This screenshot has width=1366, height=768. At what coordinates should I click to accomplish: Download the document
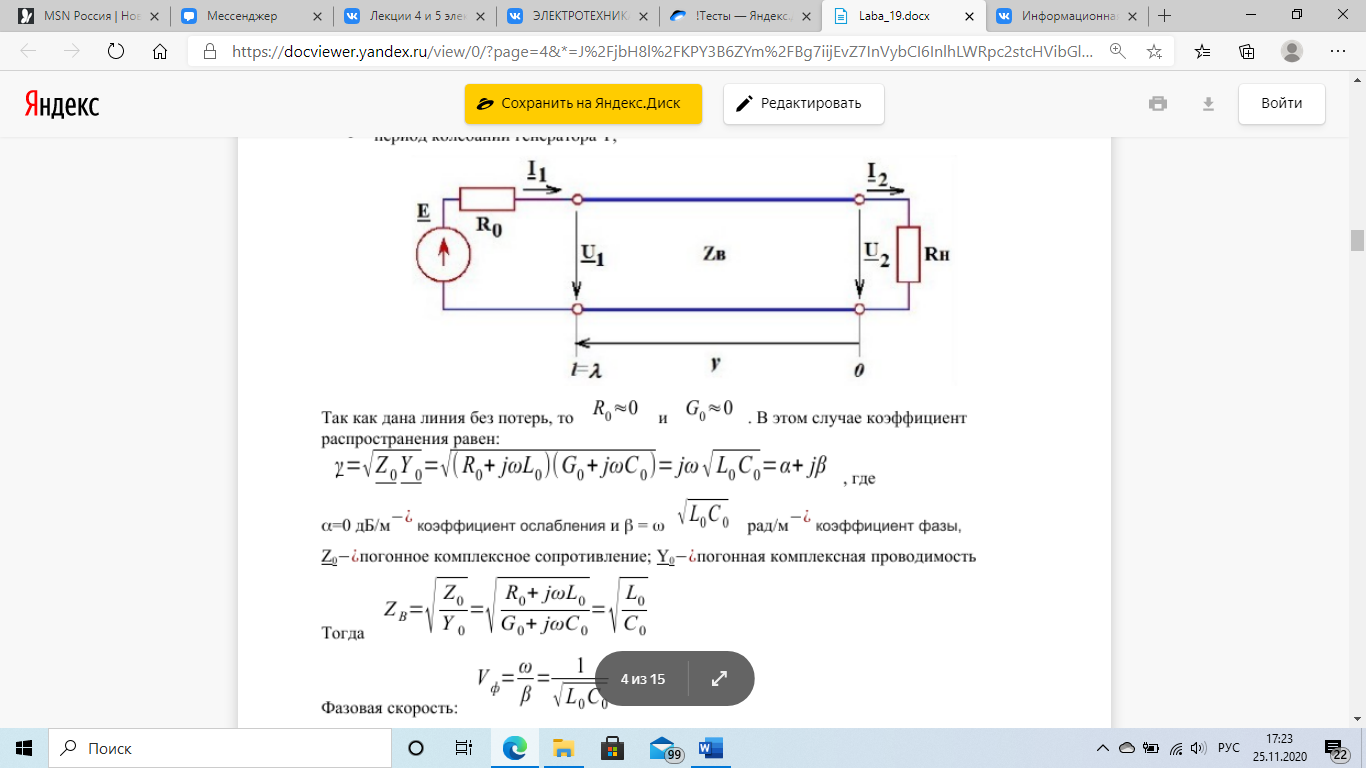[x=1208, y=104]
